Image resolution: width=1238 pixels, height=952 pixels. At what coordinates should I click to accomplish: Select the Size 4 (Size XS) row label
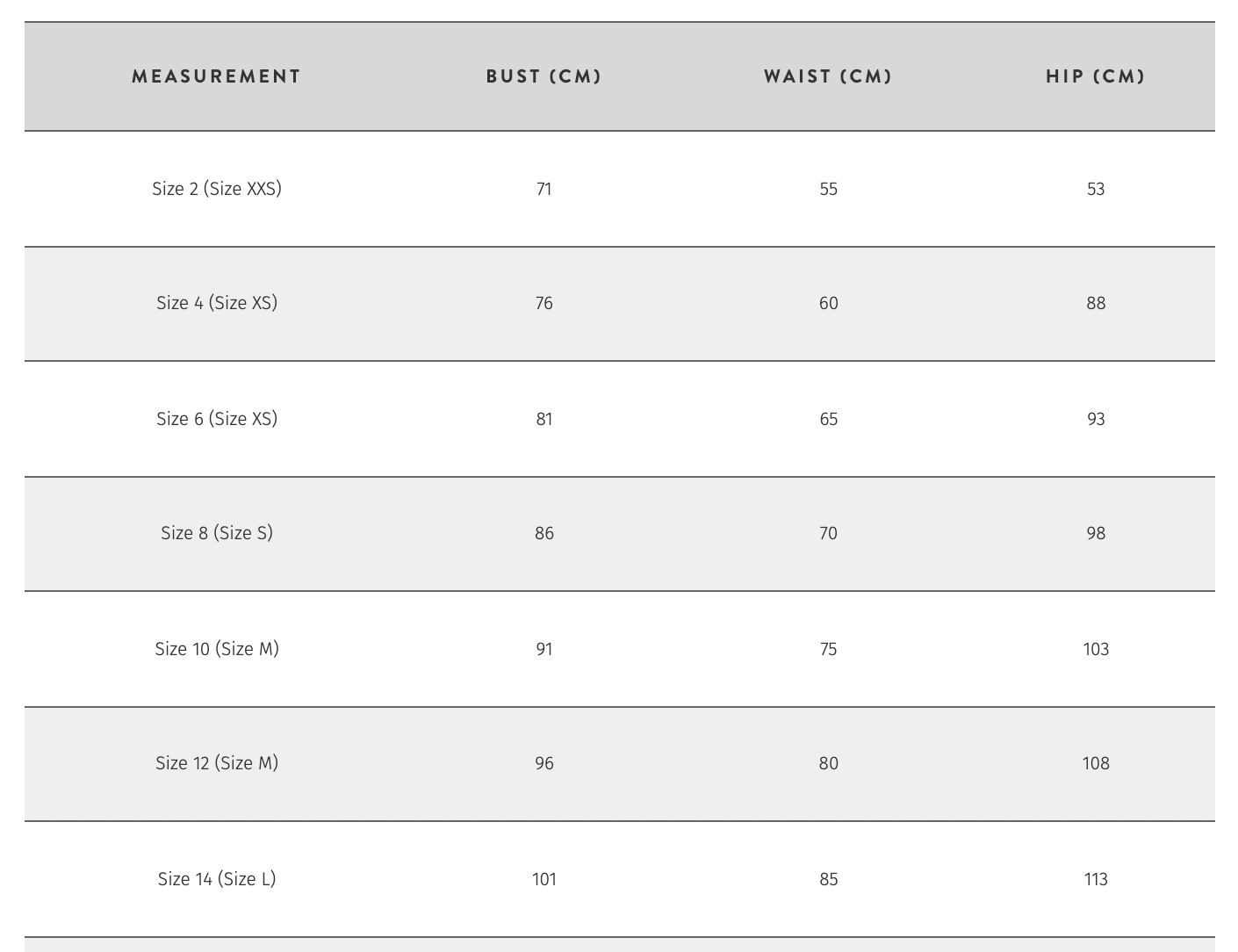[217, 303]
